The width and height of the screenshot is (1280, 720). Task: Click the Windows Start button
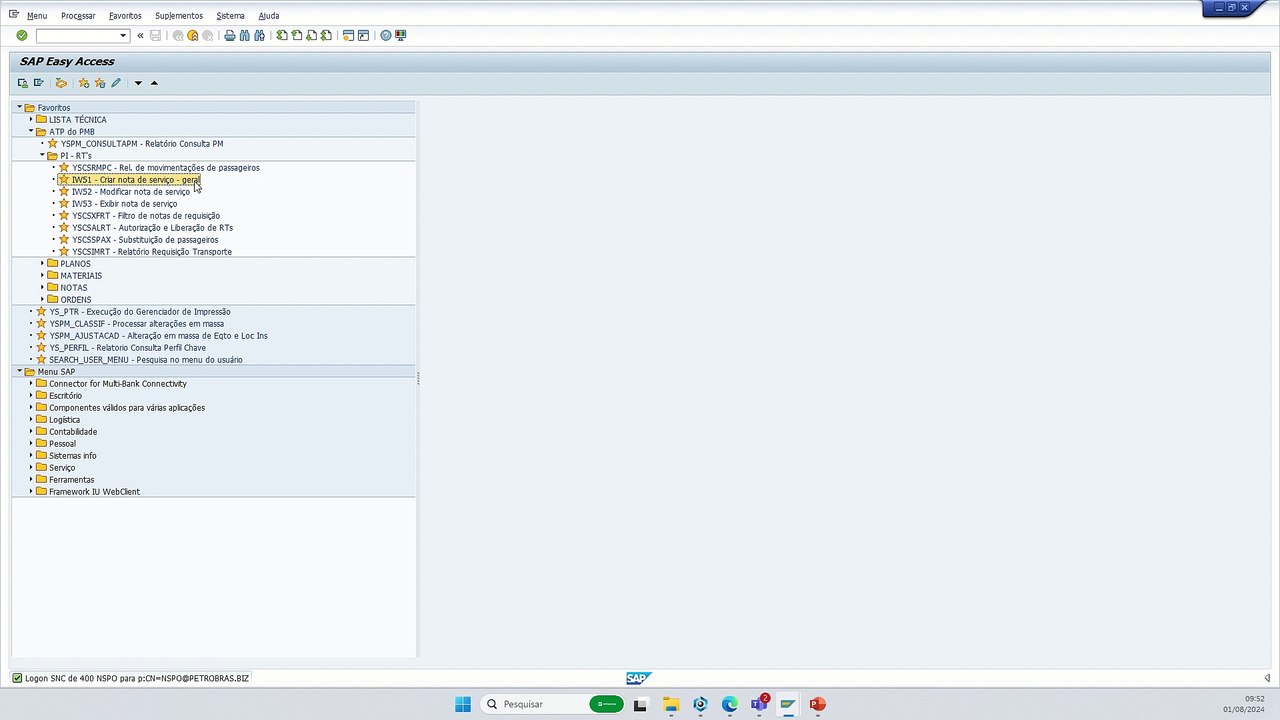point(463,704)
